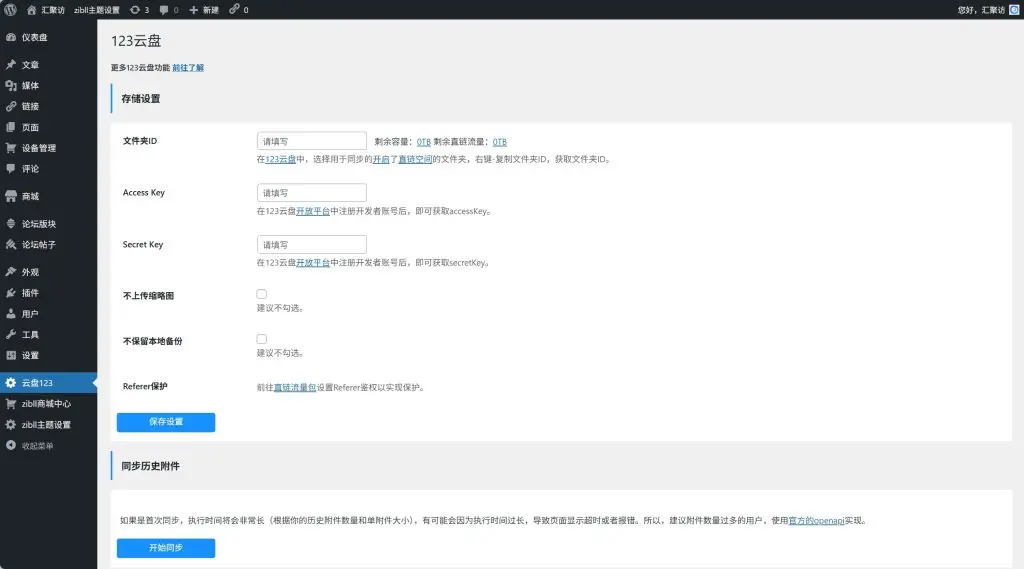The image size is (1024, 569).
Task: Focus the 文件夹ID input field
Action: 312,141
